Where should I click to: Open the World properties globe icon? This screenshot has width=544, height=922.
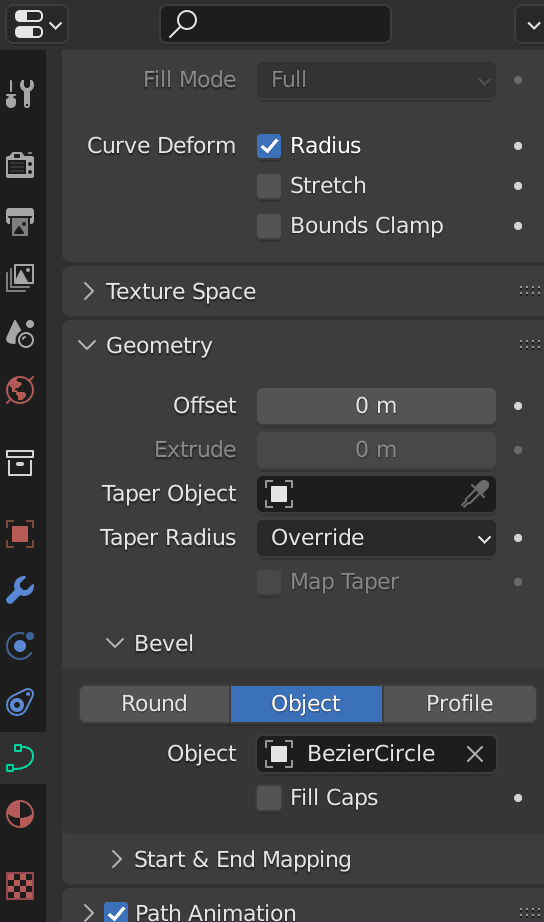[20, 390]
